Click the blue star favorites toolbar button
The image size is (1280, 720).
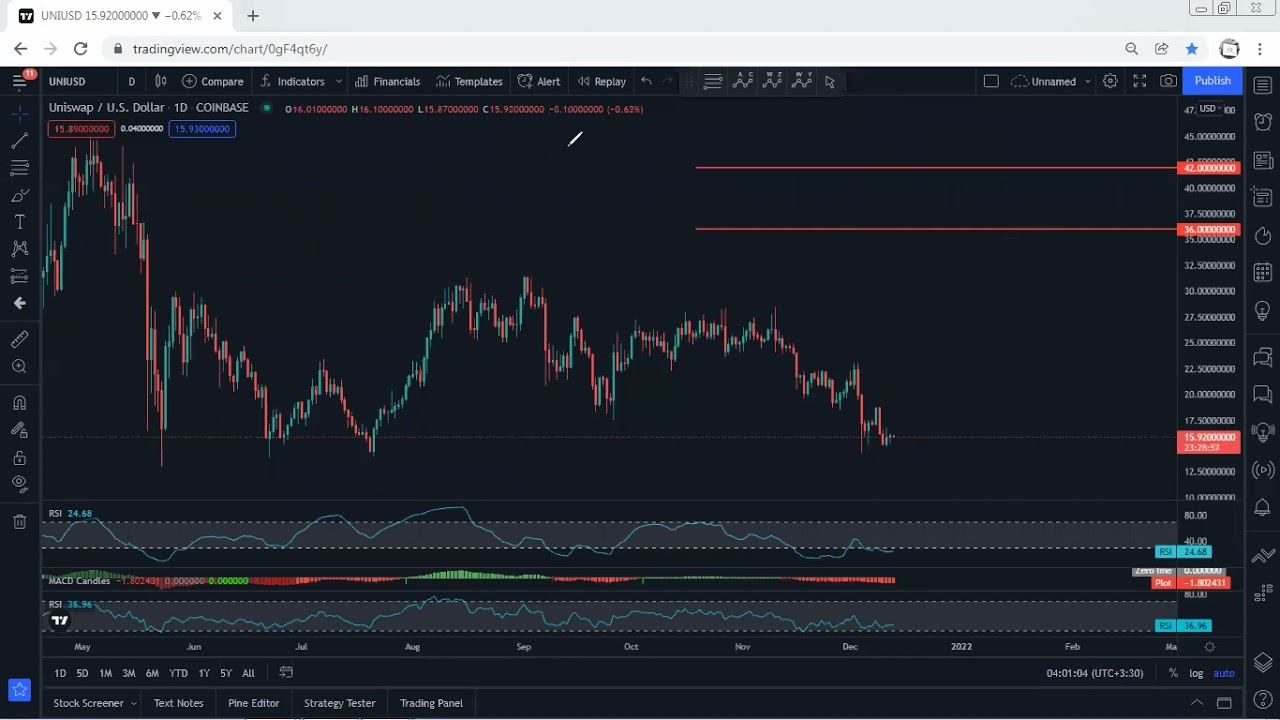click(x=19, y=690)
